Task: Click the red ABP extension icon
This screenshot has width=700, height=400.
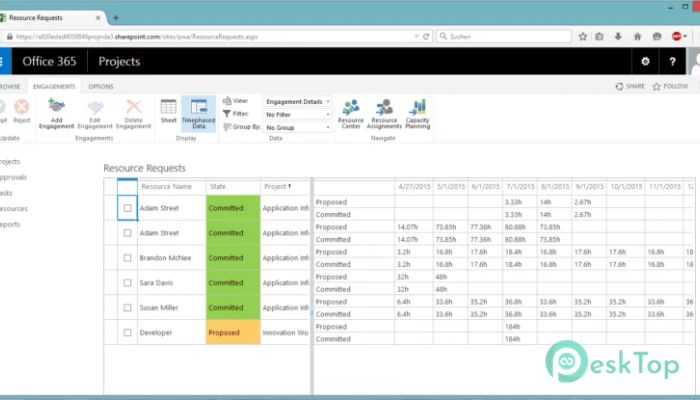Action: click(677, 37)
